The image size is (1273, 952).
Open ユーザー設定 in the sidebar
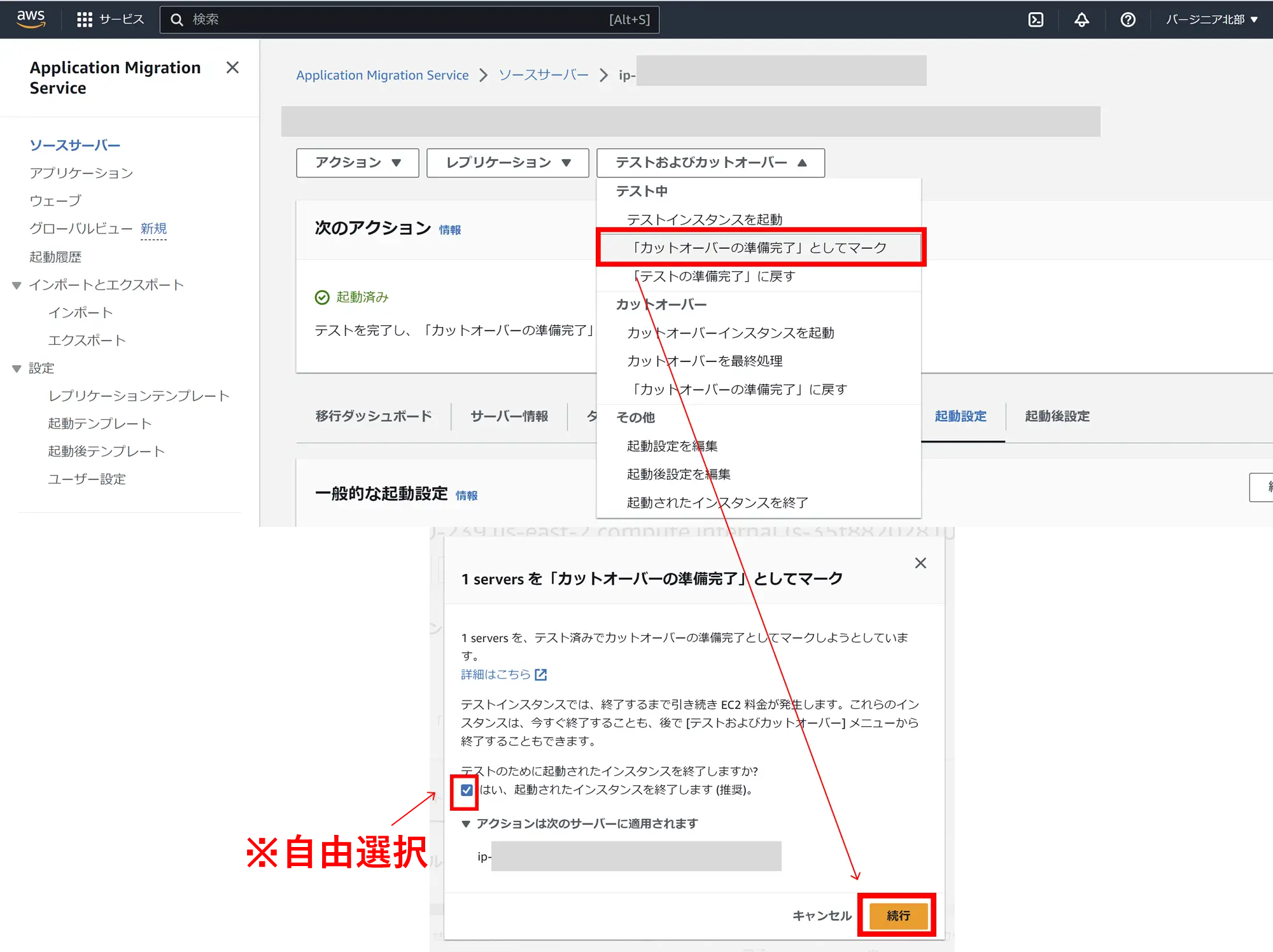point(87,479)
